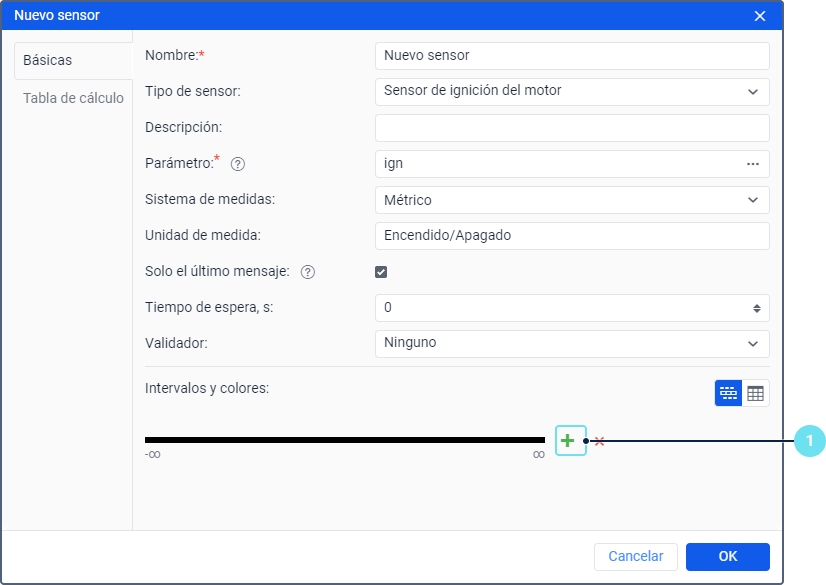Open the Sistema de medidas dropdown
The image size is (826, 585).
572,200
